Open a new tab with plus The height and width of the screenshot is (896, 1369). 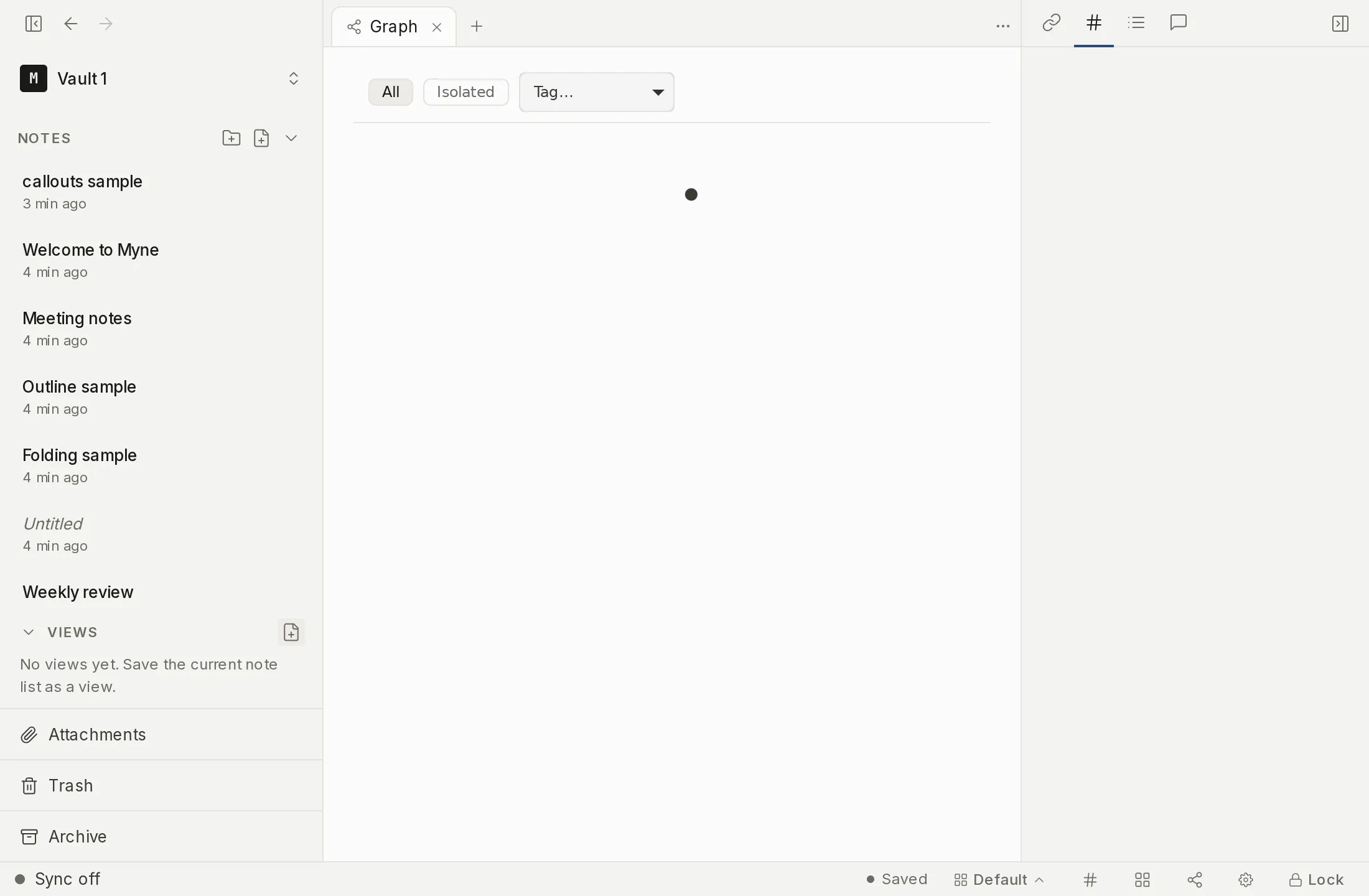pyautogui.click(x=477, y=26)
